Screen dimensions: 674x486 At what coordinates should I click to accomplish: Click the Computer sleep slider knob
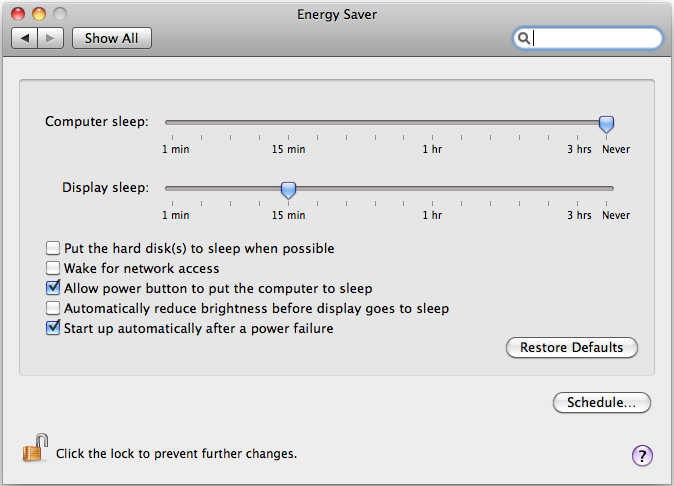coord(606,123)
